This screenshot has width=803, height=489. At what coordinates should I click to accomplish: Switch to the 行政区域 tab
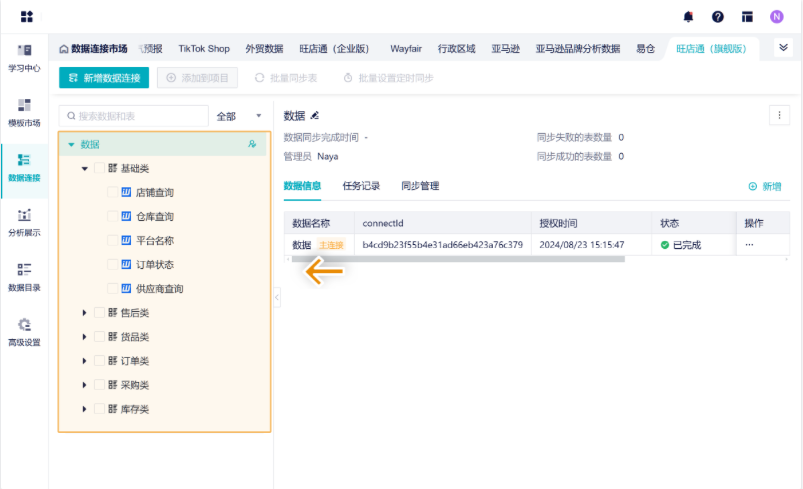(x=456, y=49)
